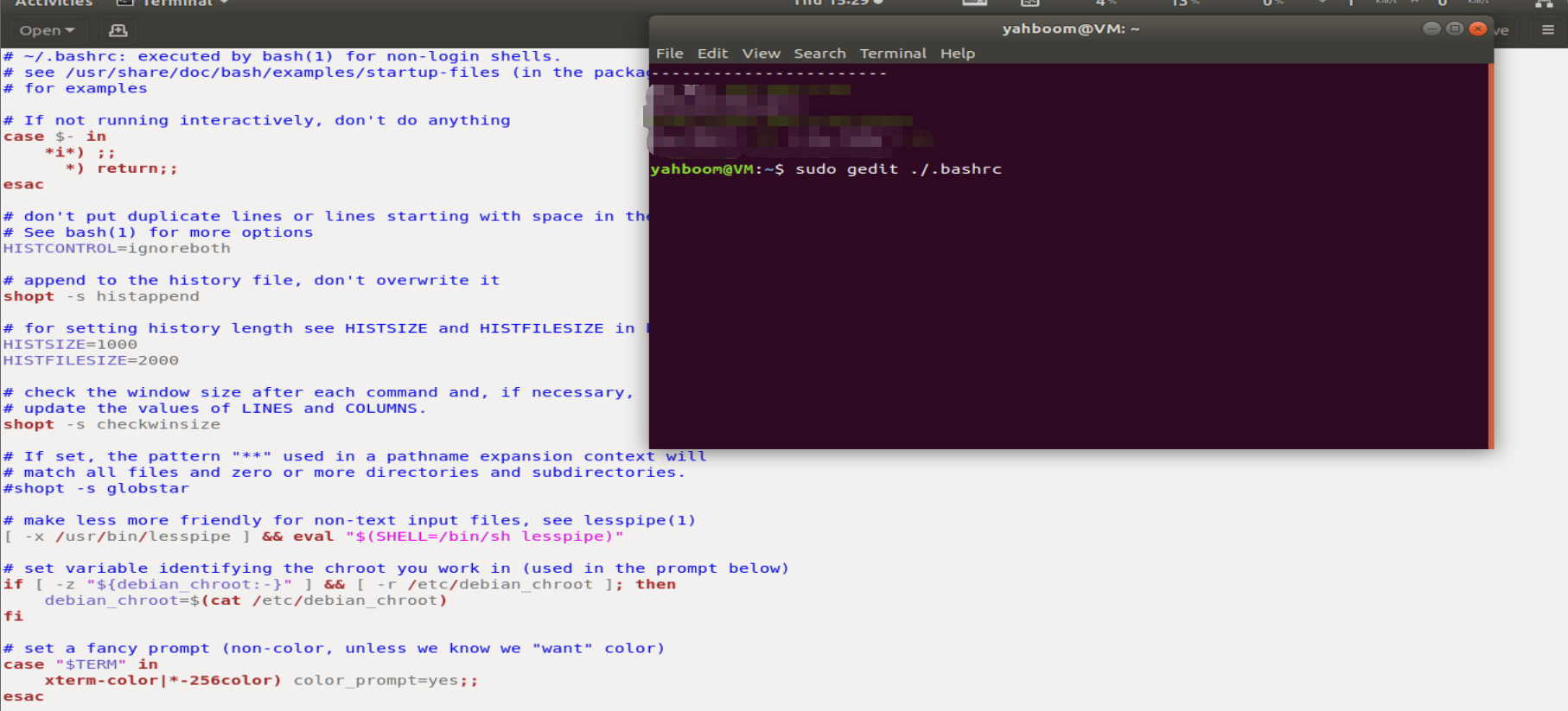Click '# don't put duplicate lines' comment
1568x711 pixels.
coord(326,217)
